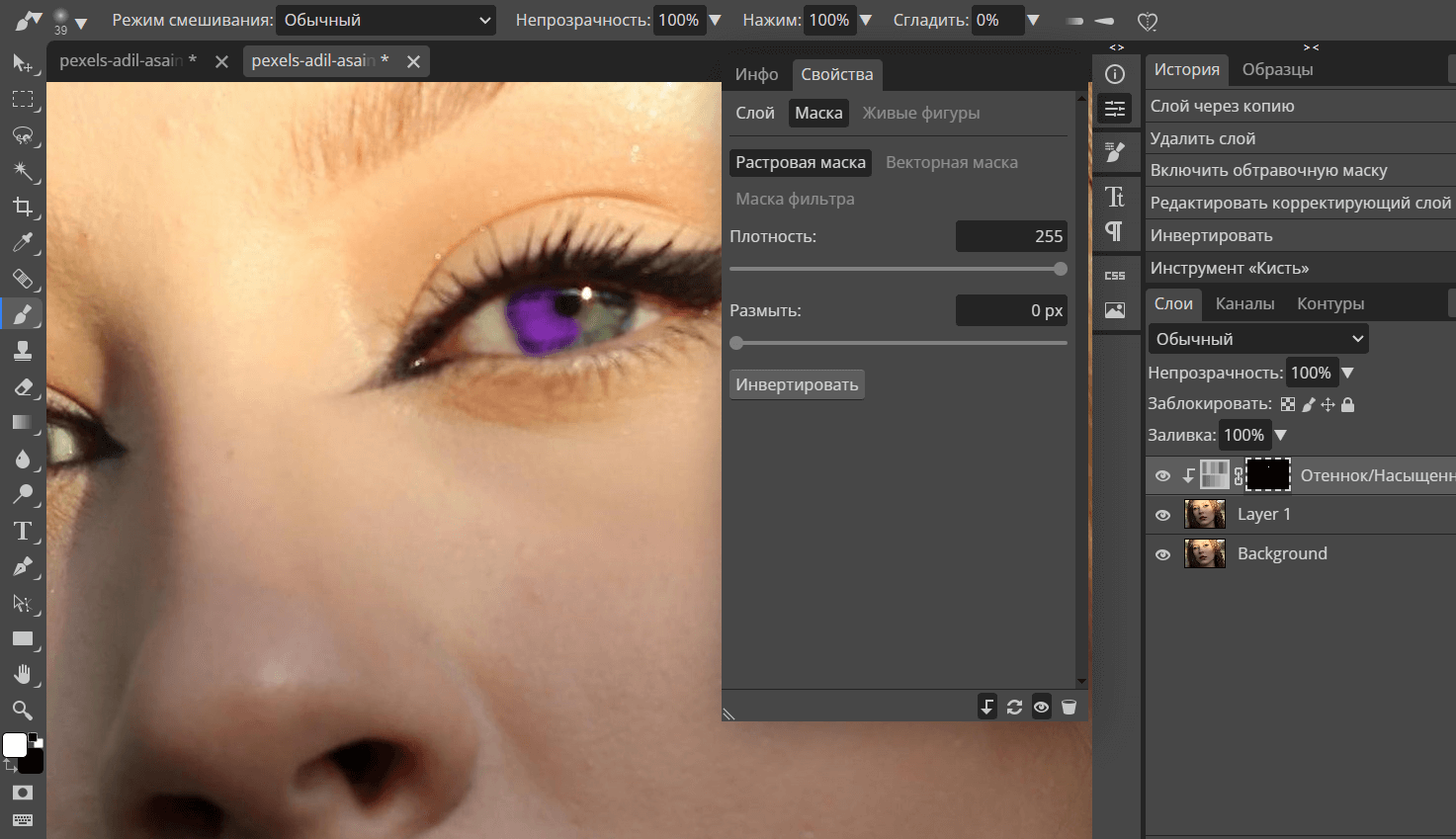Select the Pen tool

22,566
